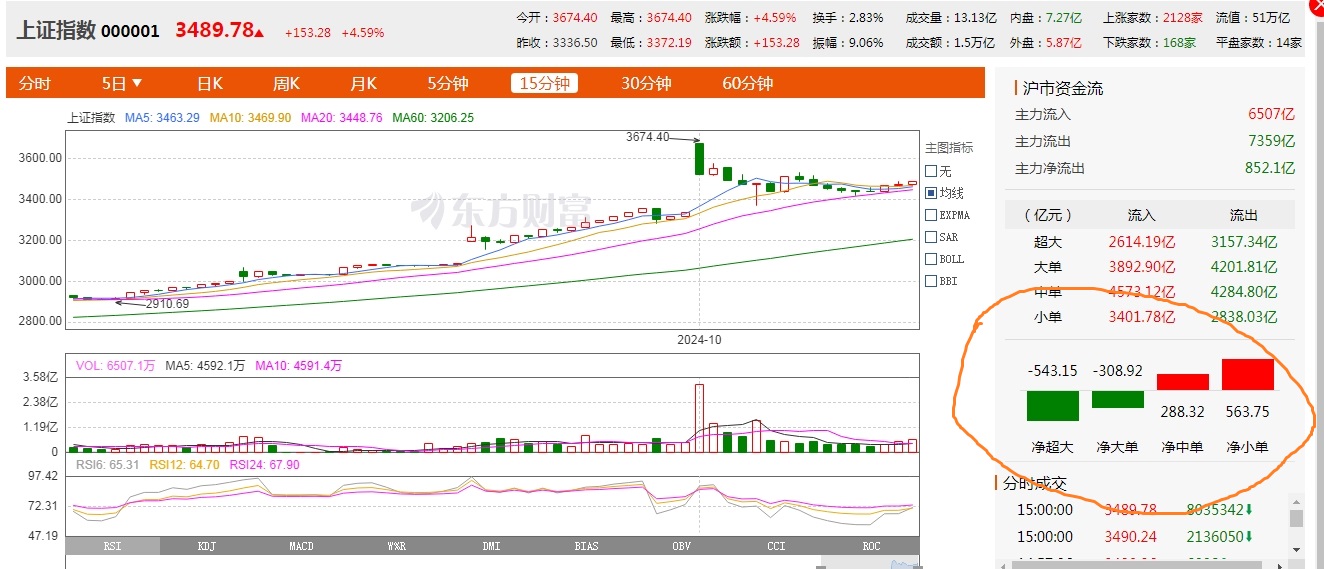The height and width of the screenshot is (569, 1324).
Task: Click the 下跌家数 168家 stat
Action: click(x=1150, y=43)
